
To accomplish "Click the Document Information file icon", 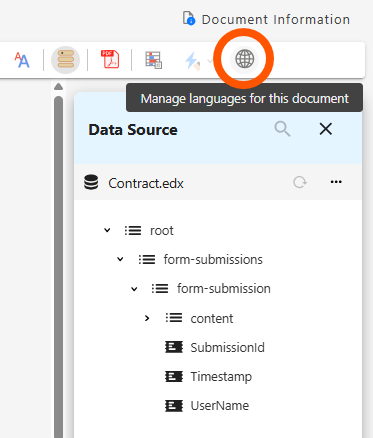I will coord(189,18).
